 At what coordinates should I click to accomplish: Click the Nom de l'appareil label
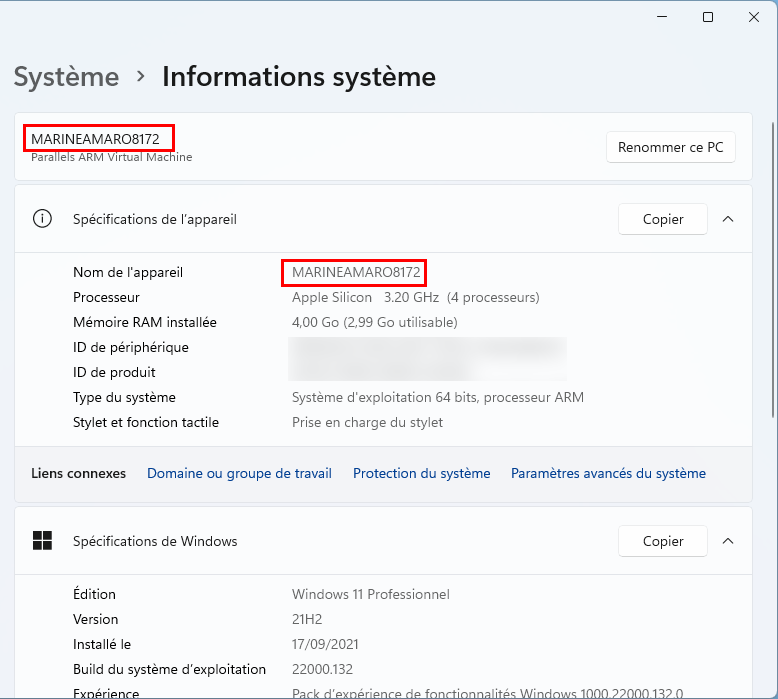click(x=128, y=272)
